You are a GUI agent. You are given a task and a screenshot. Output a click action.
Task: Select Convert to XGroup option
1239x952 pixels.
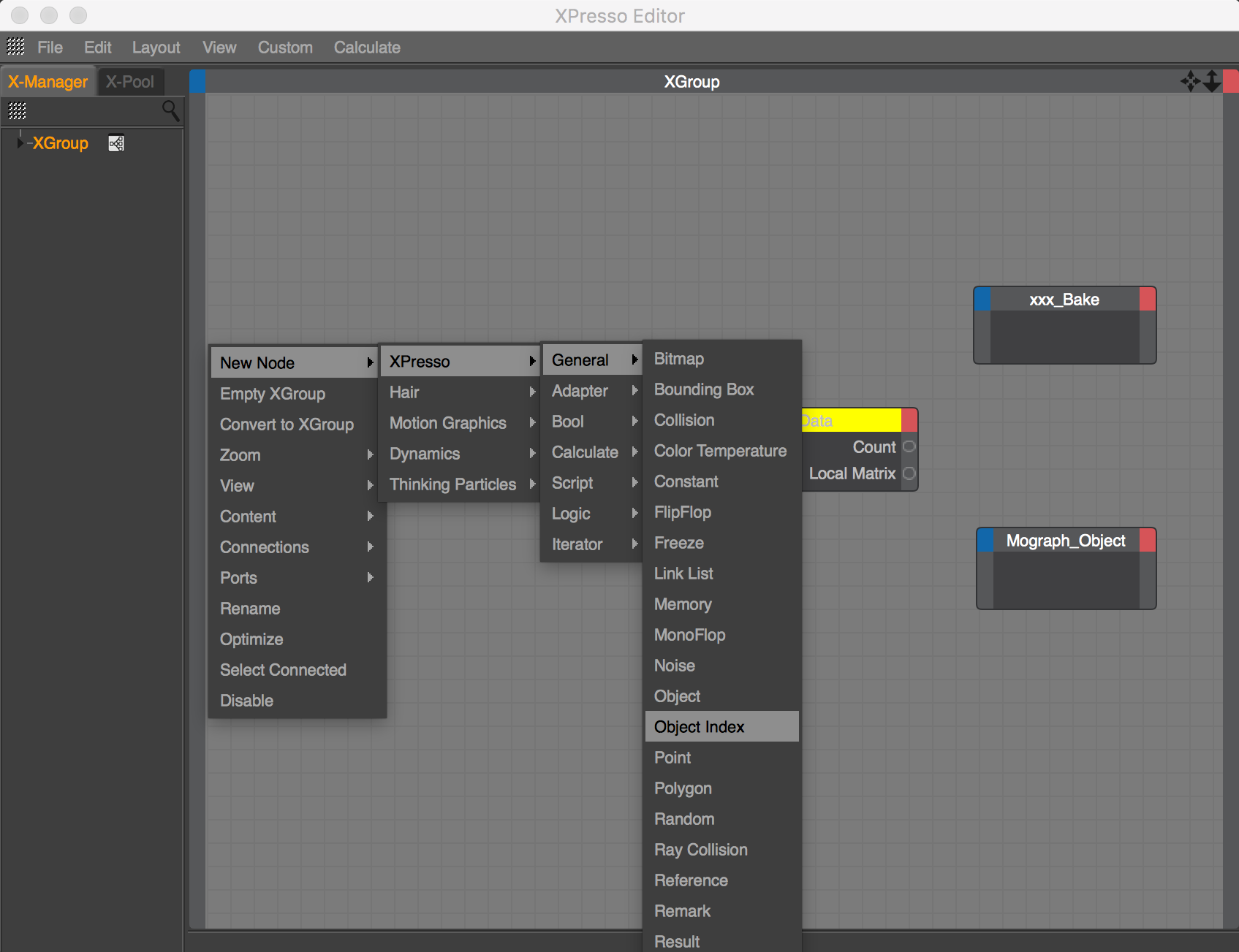click(287, 424)
